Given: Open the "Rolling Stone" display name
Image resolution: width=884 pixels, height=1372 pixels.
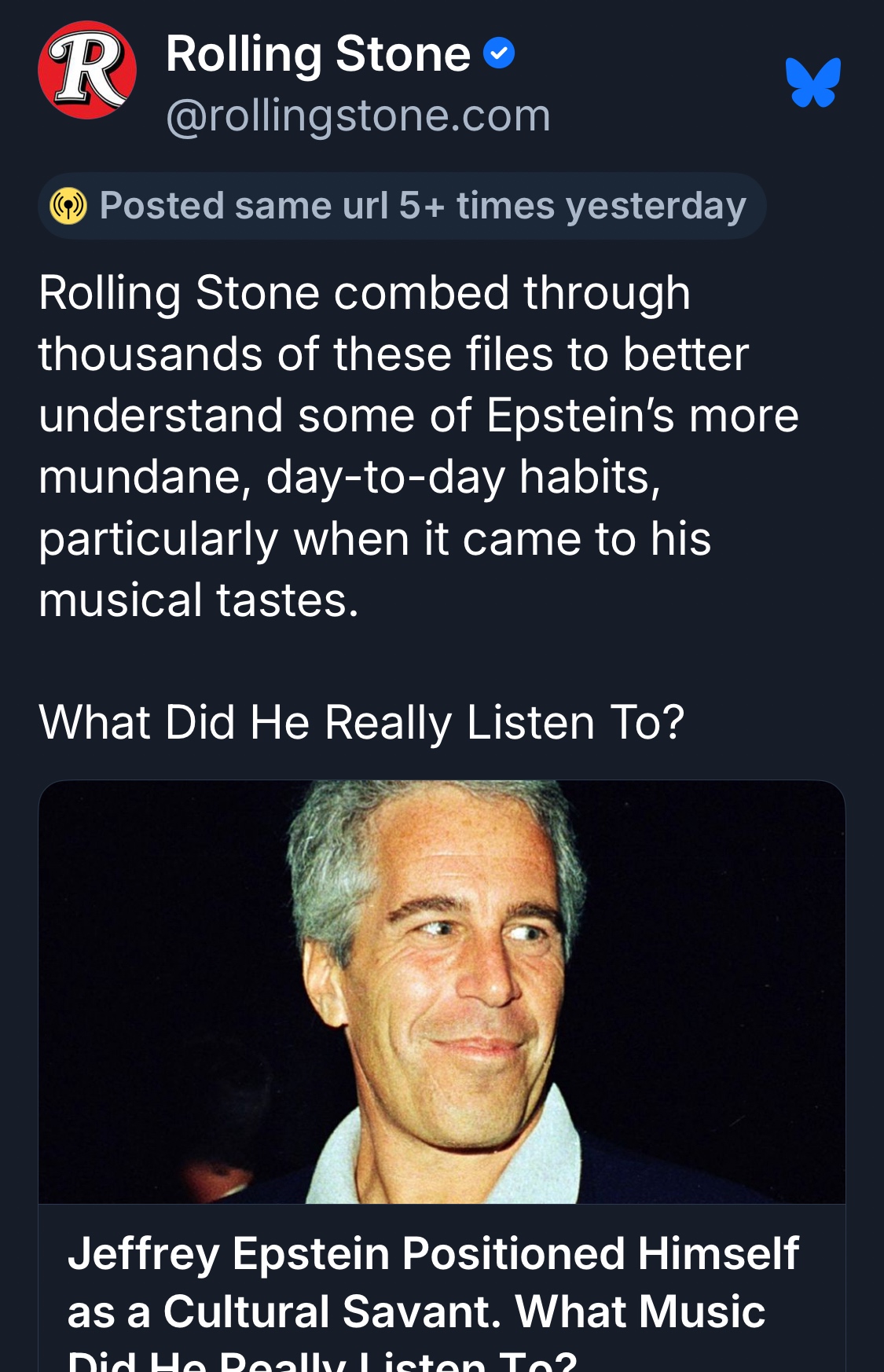Looking at the screenshot, I should coord(317,54).
